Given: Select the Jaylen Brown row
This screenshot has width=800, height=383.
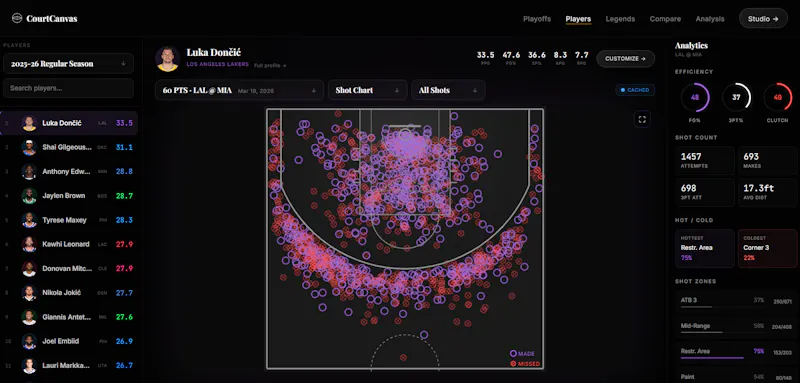Looking at the screenshot, I should coord(69,196).
